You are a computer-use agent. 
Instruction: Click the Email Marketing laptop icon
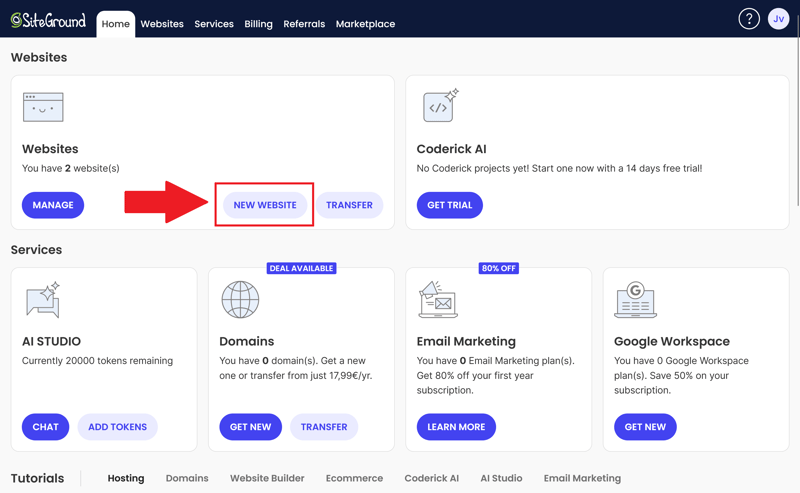(x=438, y=300)
